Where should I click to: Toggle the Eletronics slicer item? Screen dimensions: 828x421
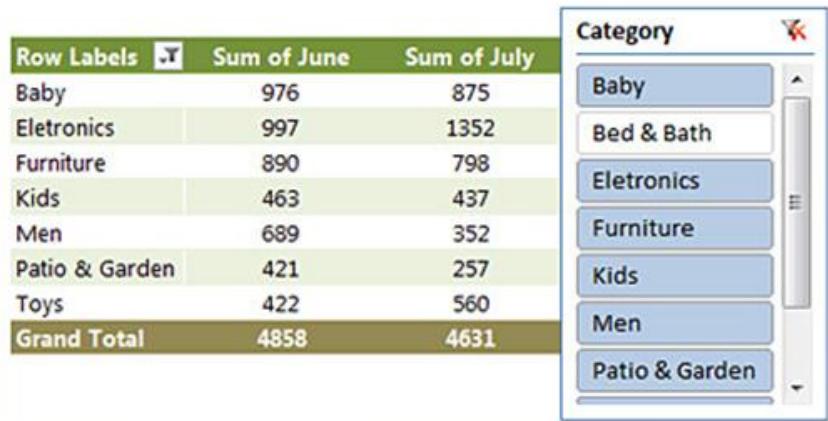tap(675, 181)
